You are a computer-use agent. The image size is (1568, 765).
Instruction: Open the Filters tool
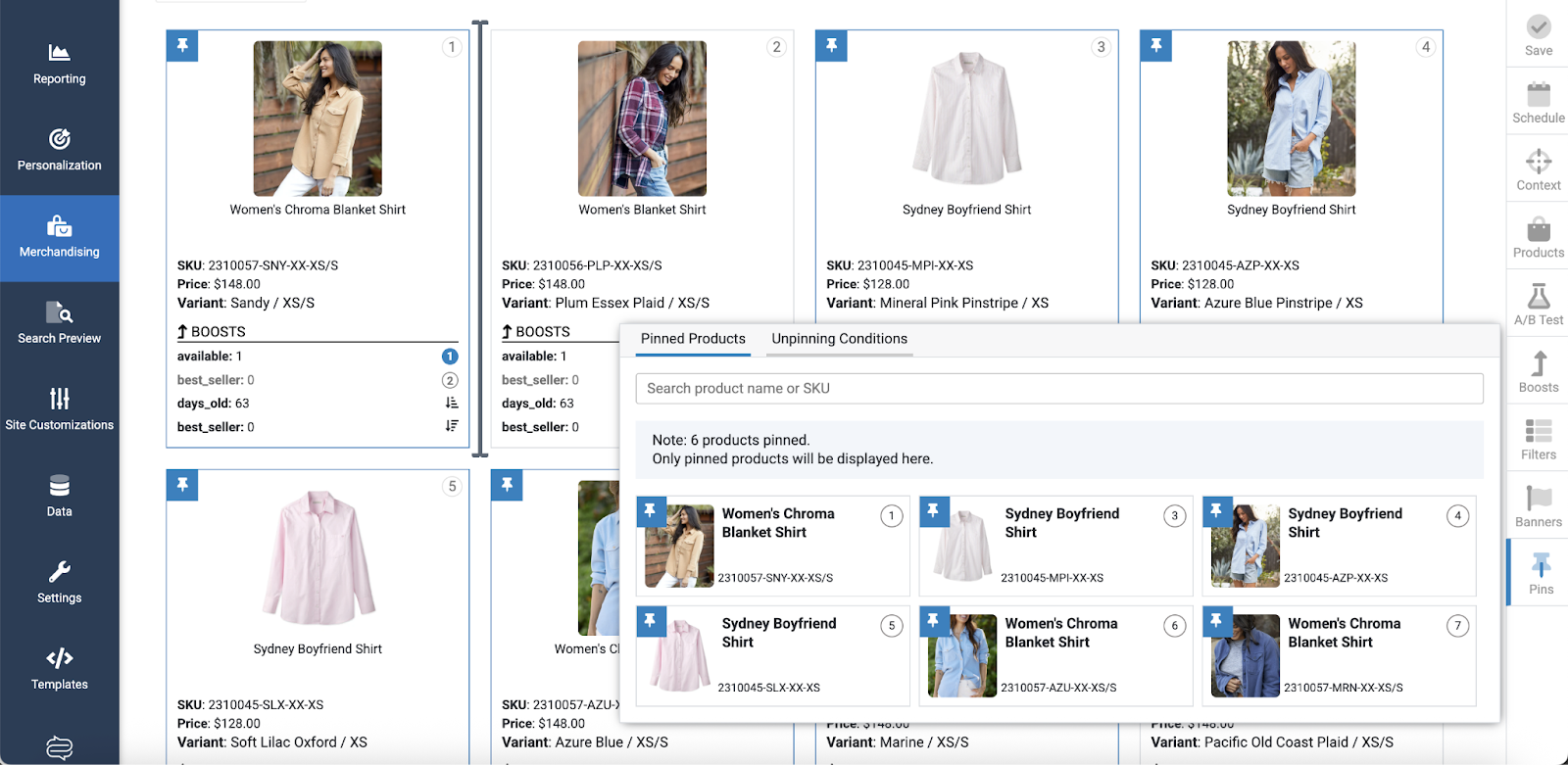click(1538, 439)
